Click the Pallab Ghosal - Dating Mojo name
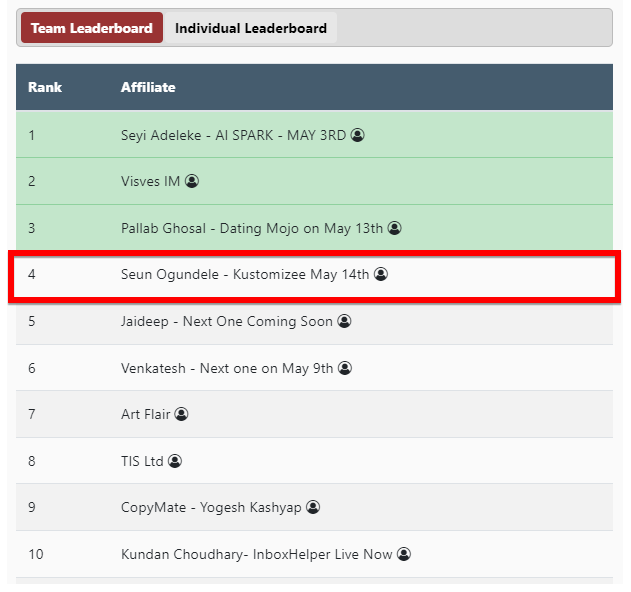631x592 pixels. pyautogui.click(x=252, y=228)
